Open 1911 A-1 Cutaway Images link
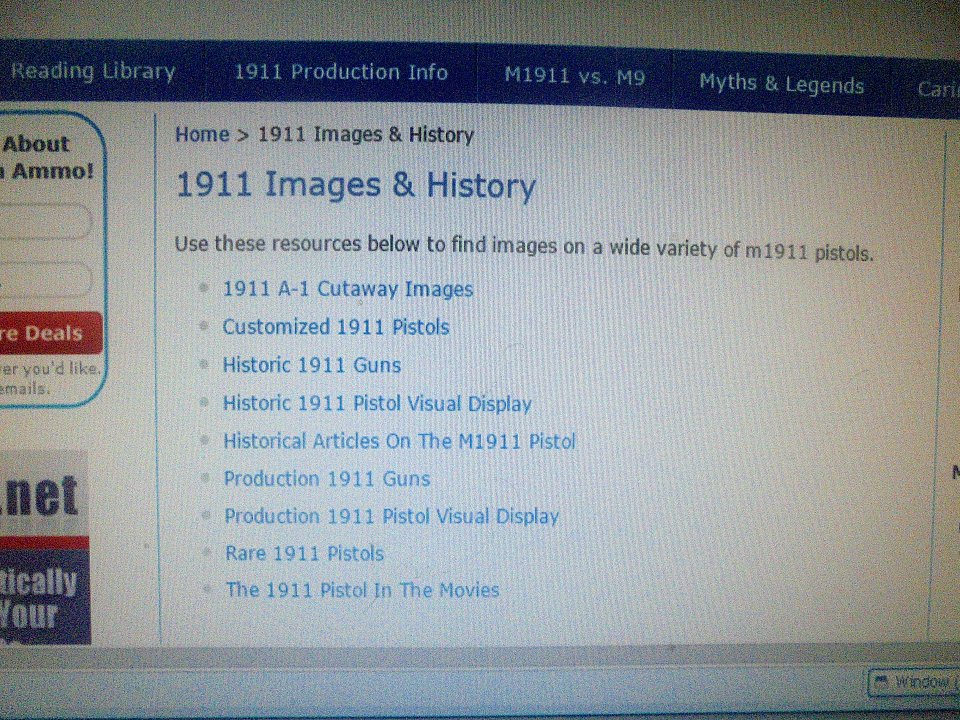The image size is (960, 720). (348, 288)
